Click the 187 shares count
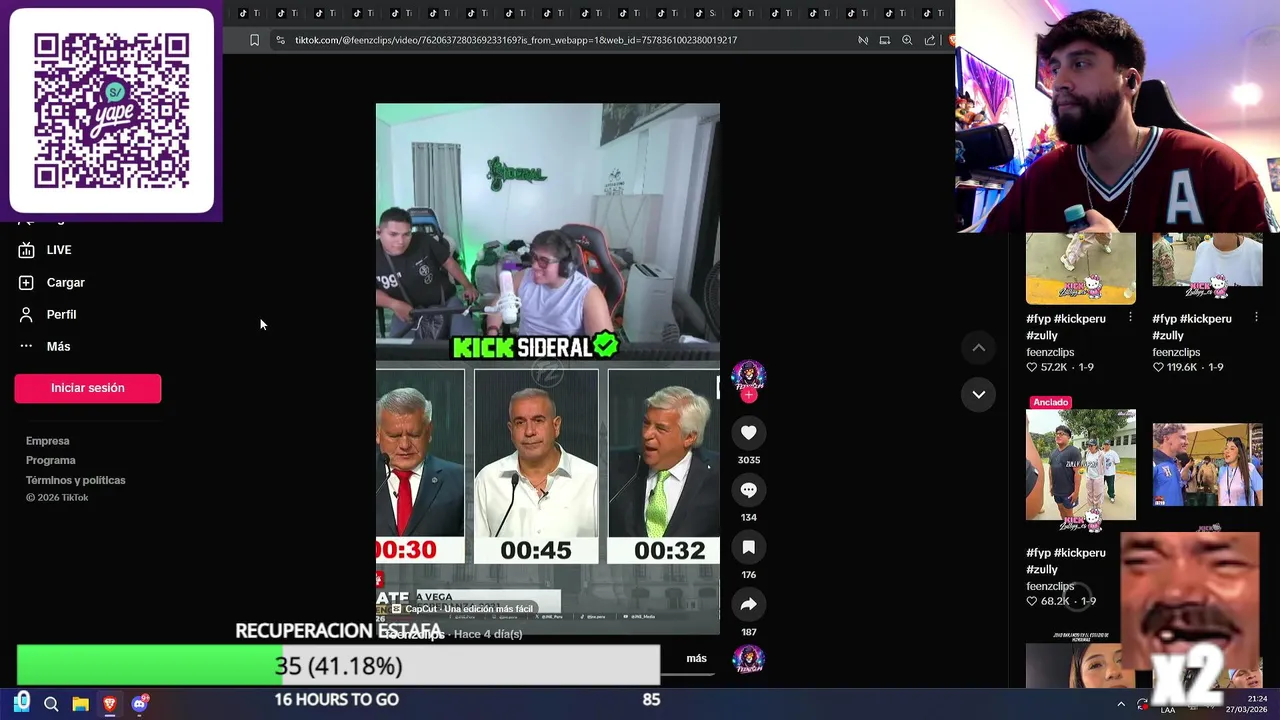The image size is (1280, 720). point(749,632)
